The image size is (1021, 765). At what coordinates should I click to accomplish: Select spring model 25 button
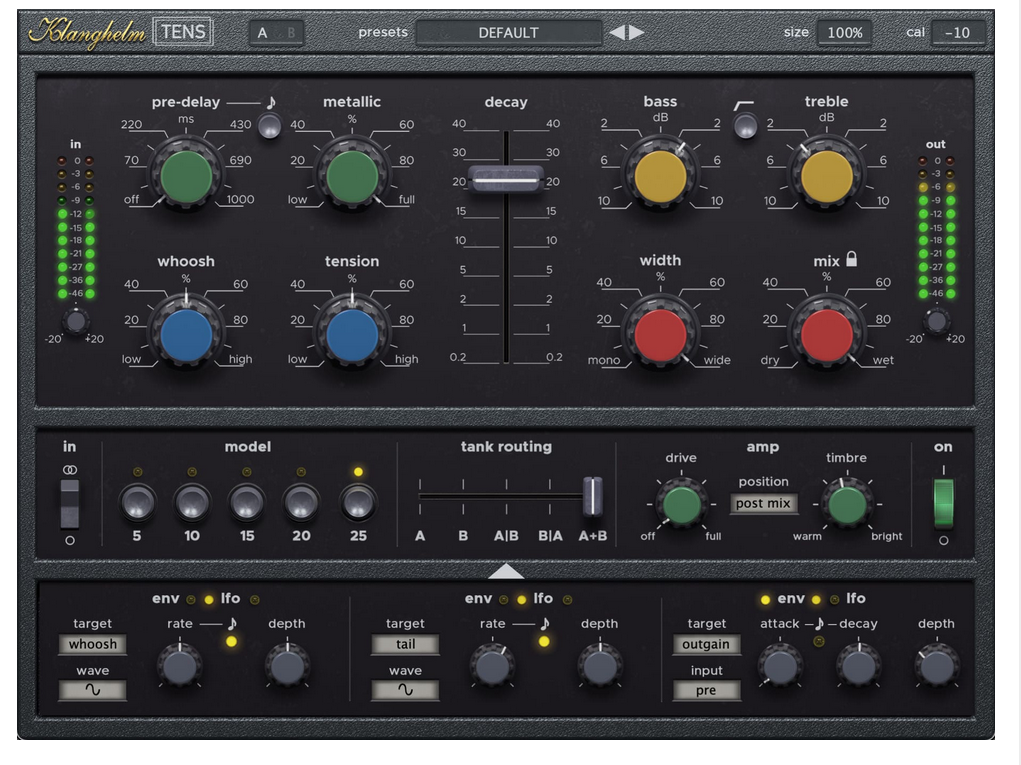tap(358, 503)
